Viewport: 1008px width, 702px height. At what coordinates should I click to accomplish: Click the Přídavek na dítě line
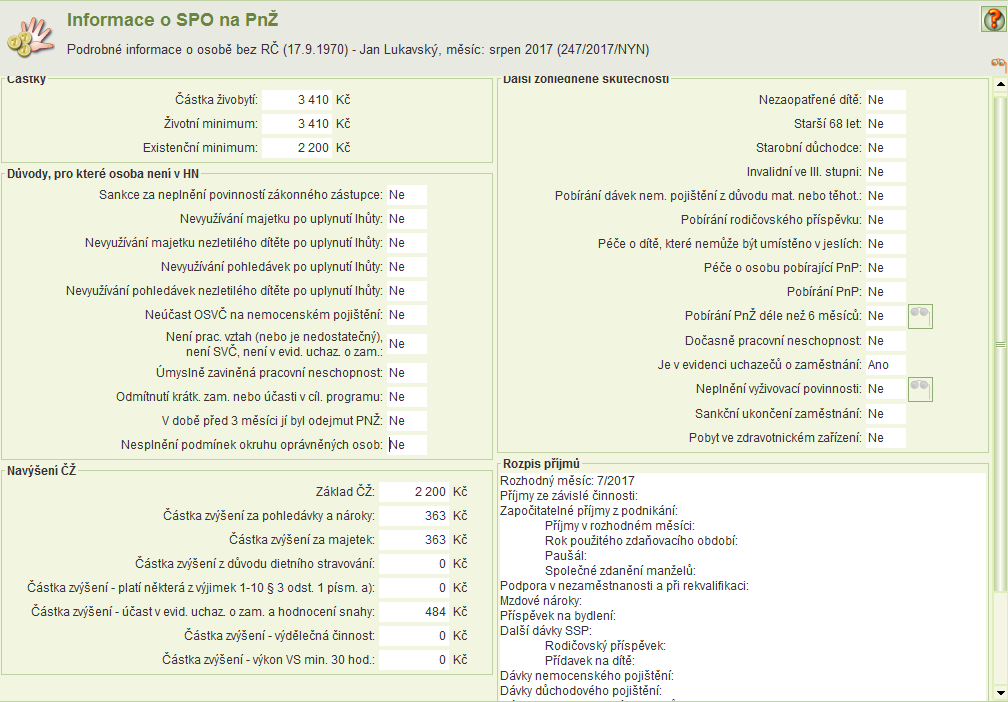590,661
